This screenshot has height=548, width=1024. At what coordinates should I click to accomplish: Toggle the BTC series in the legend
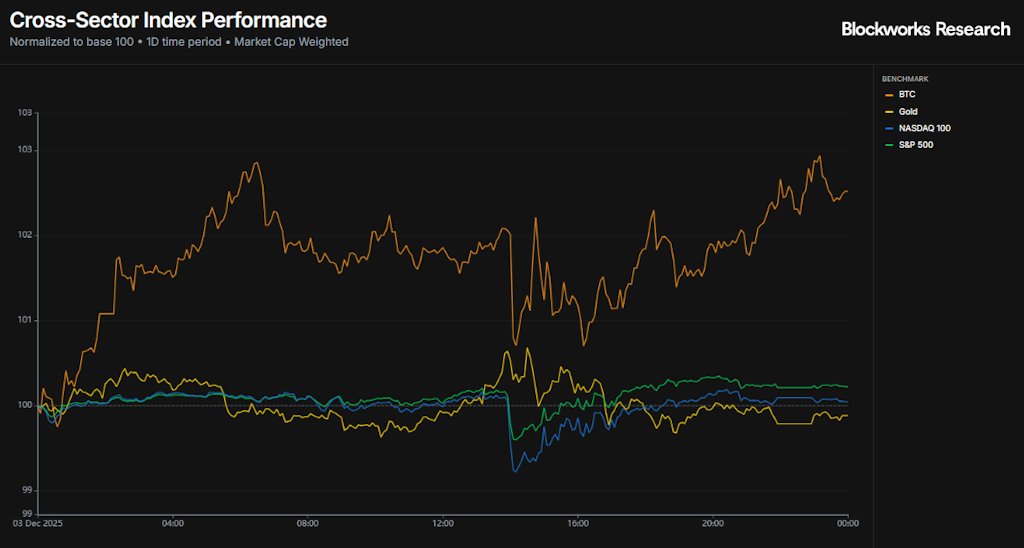(x=907, y=94)
